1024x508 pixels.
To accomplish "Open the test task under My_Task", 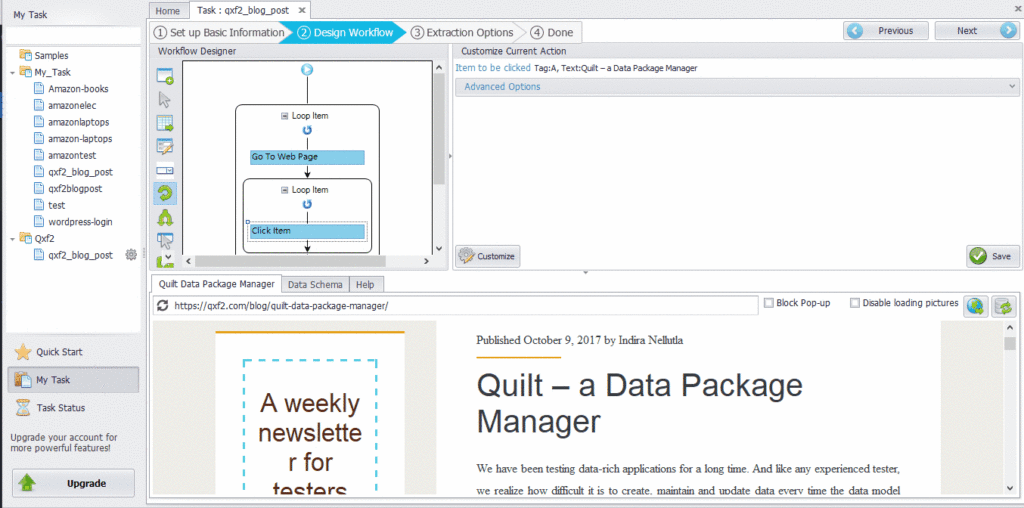I will click(57, 205).
